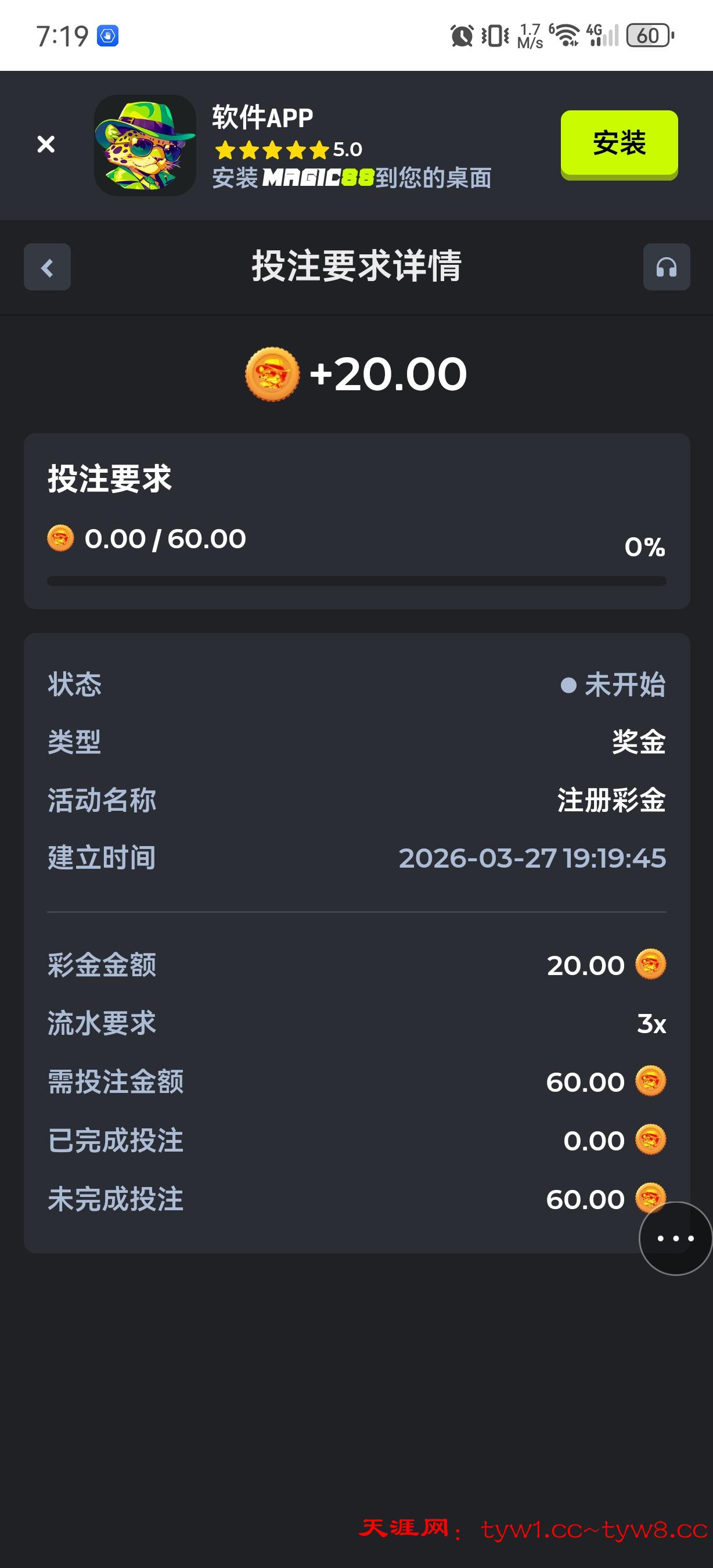
Task: Tap the large coin beside +20.00
Action: pos(272,374)
